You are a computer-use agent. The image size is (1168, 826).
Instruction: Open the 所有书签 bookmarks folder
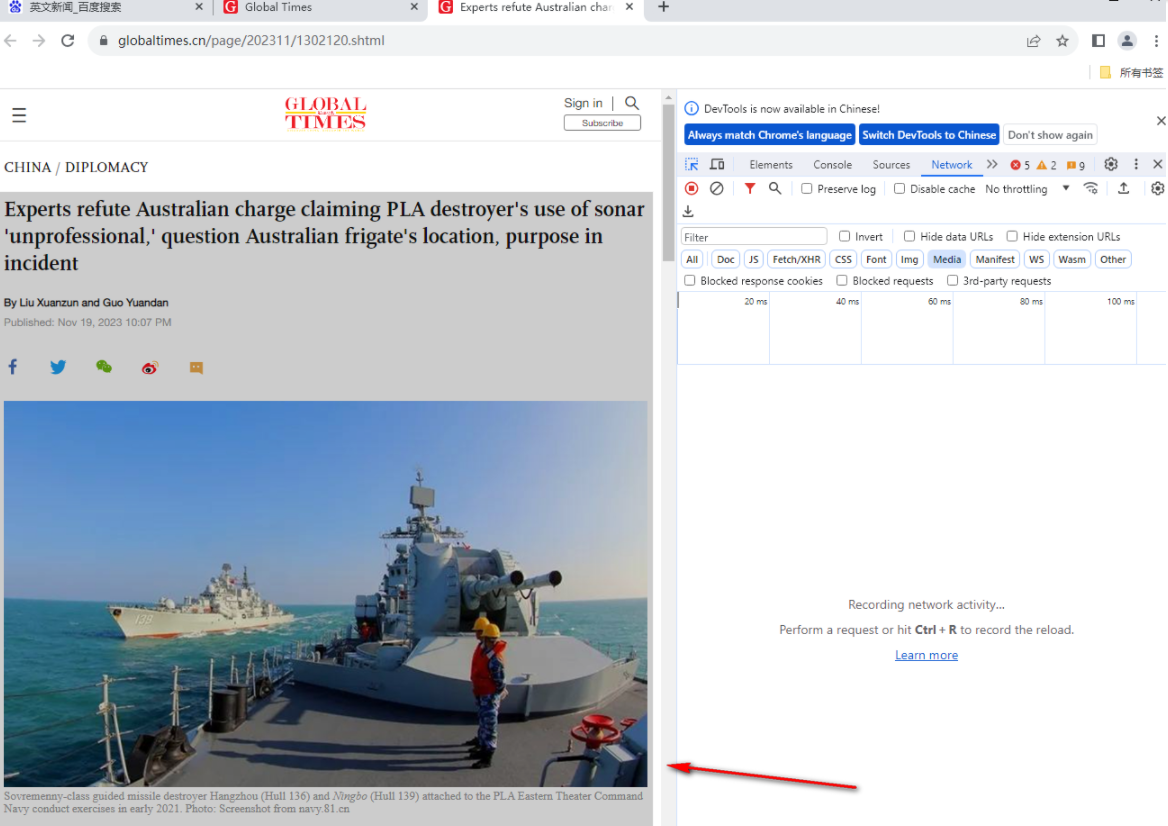point(1131,72)
